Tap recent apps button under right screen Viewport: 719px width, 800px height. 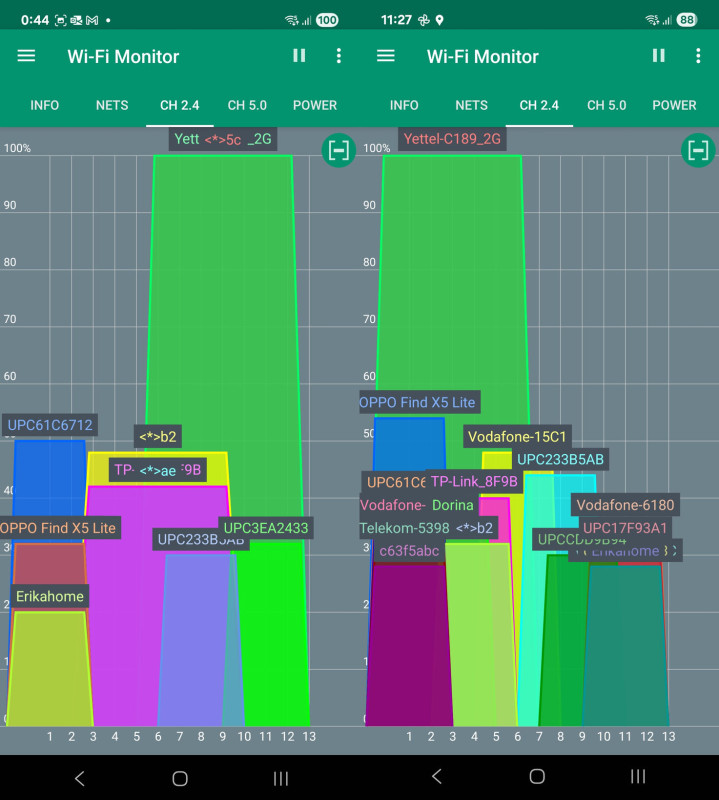click(638, 777)
